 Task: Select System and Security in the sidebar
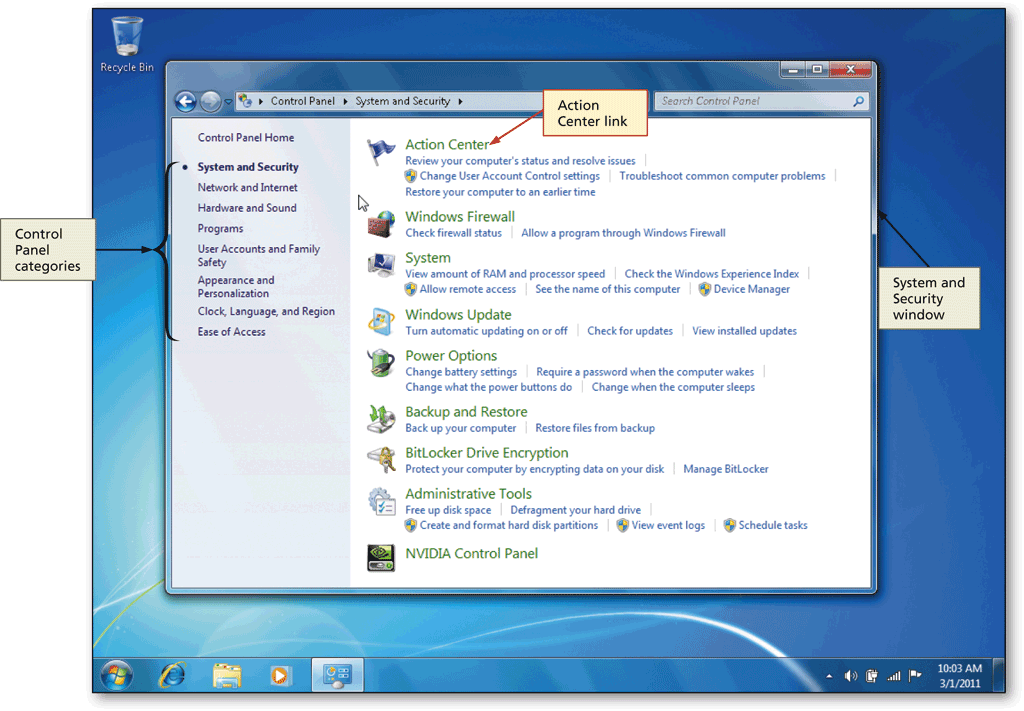248,167
